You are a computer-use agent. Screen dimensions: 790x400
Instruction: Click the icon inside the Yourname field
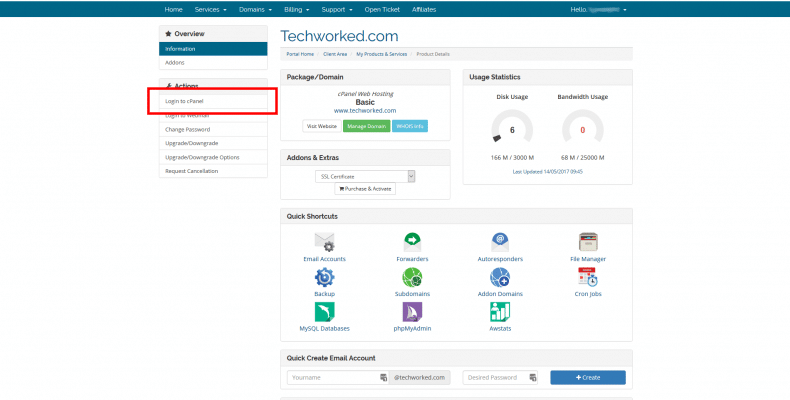click(383, 377)
